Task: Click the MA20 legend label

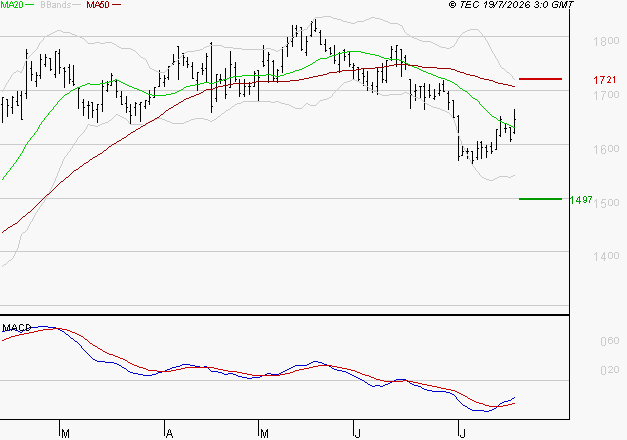Action: click(12, 5)
